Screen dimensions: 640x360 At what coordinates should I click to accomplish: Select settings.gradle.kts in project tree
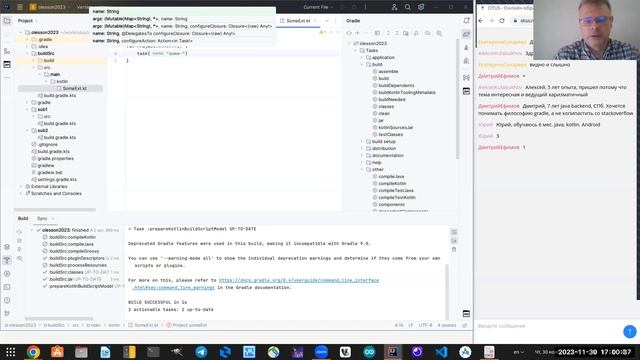(57, 179)
